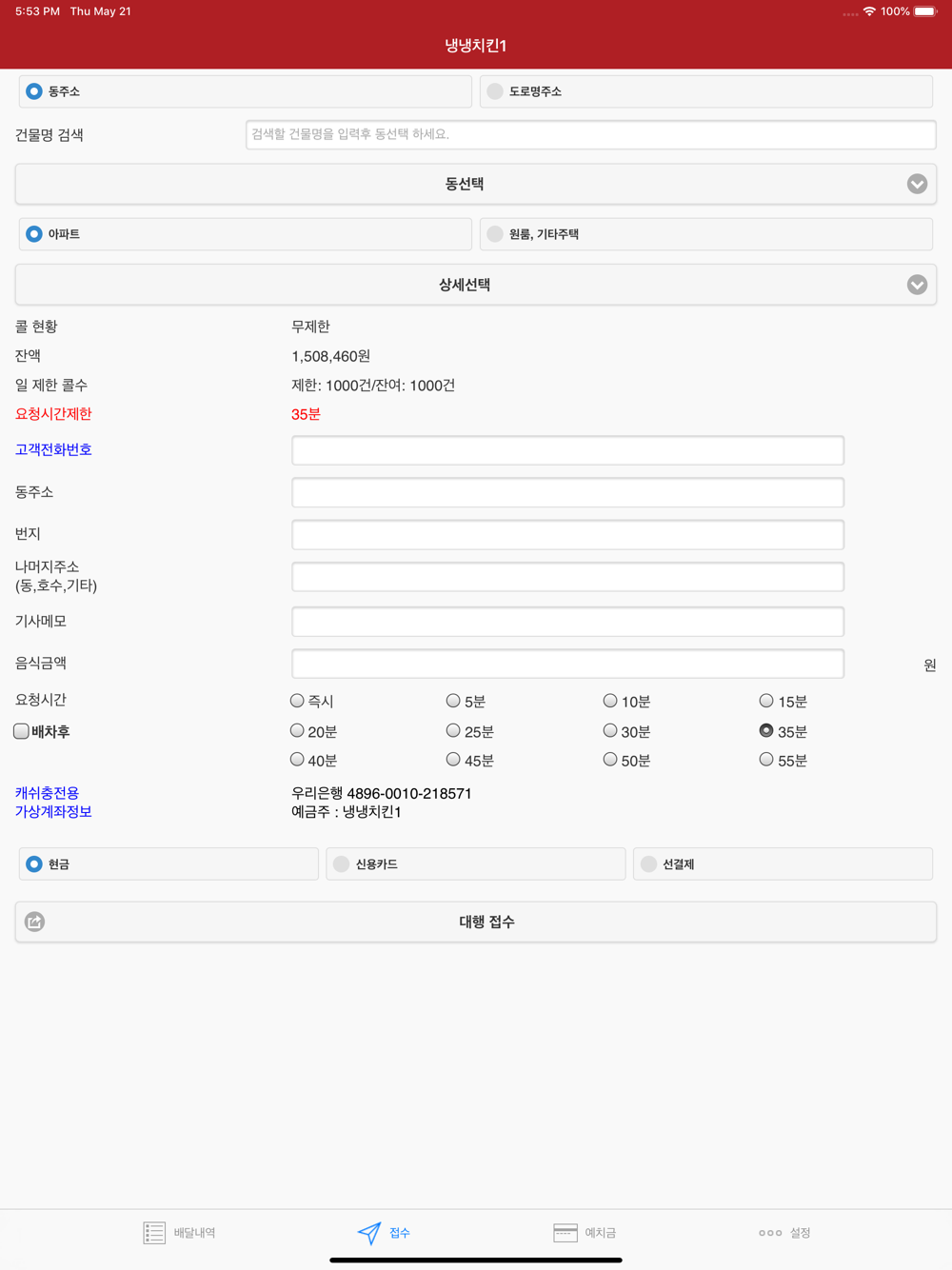Switch to 배달내역 tab

[x=179, y=1233]
